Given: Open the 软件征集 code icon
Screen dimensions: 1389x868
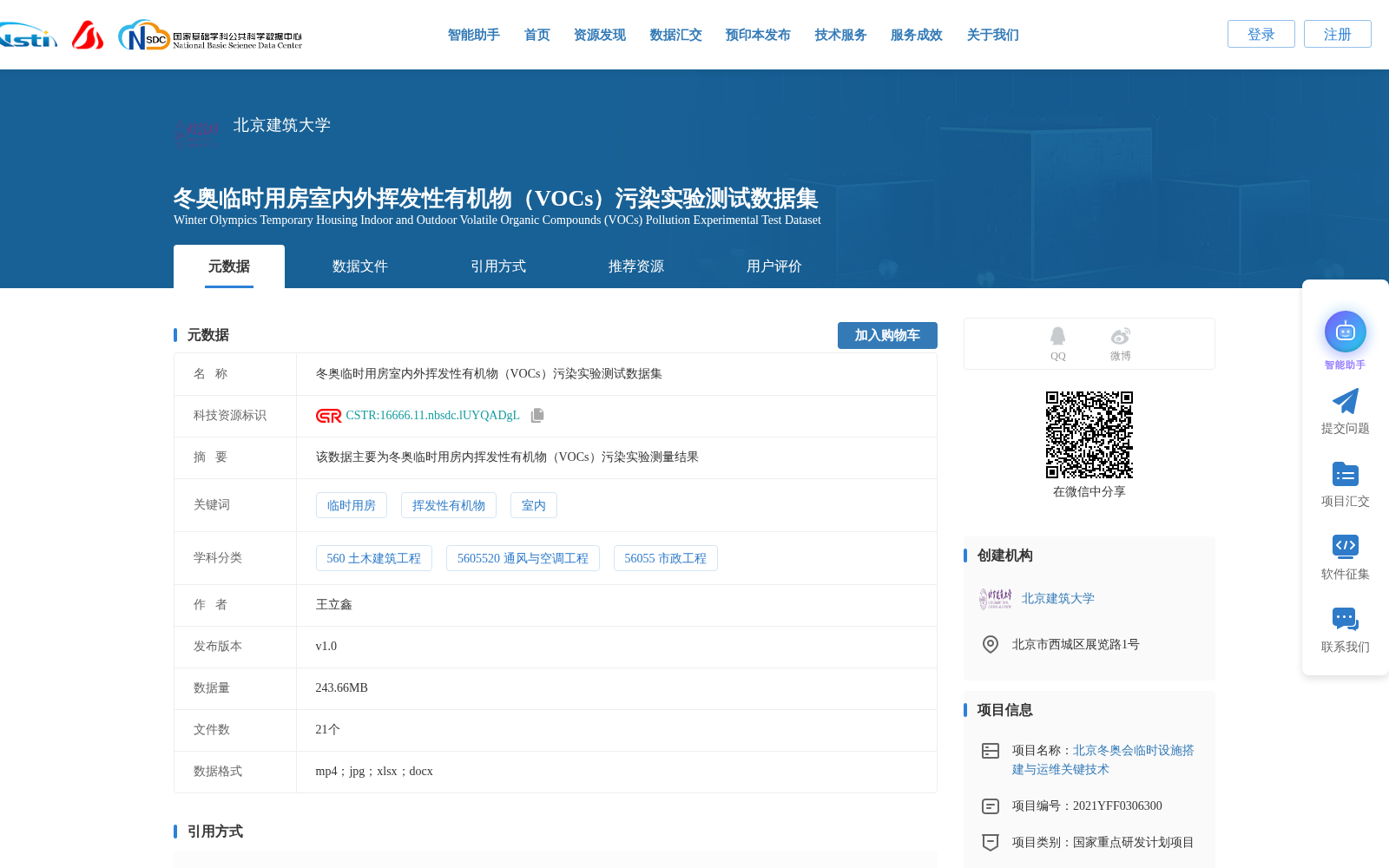Looking at the screenshot, I should [1345, 546].
